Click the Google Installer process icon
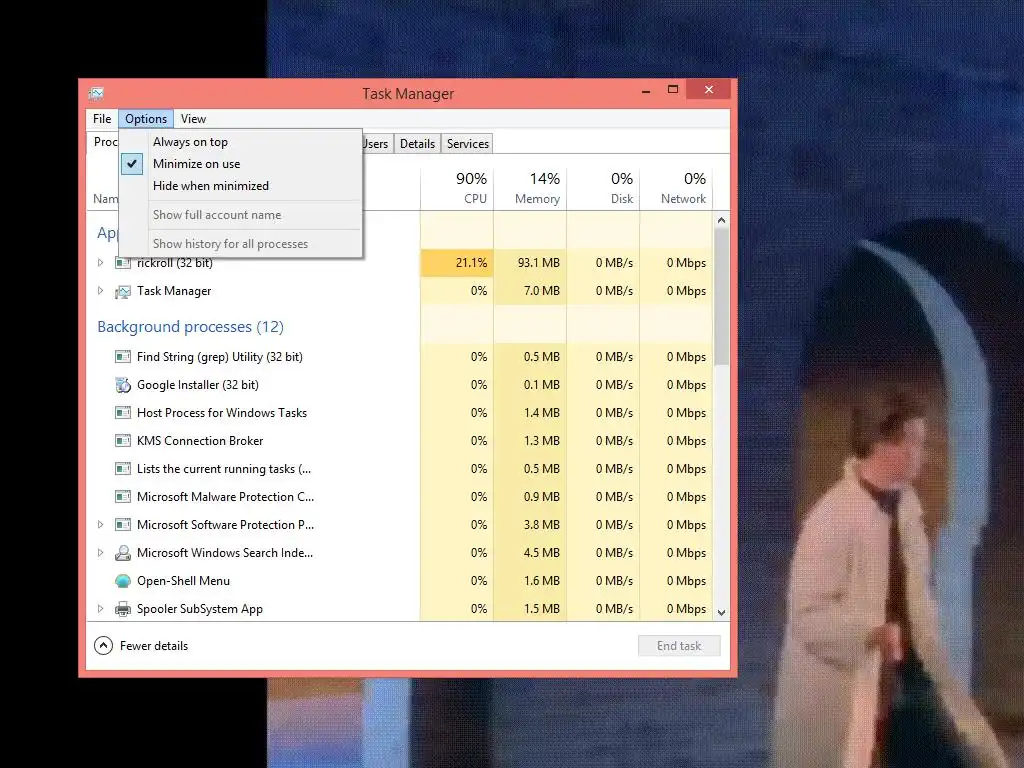Image resolution: width=1024 pixels, height=768 pixels. pyautogui.click(x=123, y=385)
